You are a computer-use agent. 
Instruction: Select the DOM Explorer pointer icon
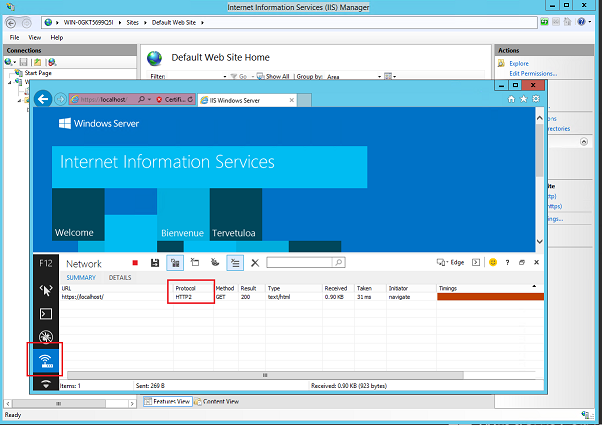[x=45, y=290]
